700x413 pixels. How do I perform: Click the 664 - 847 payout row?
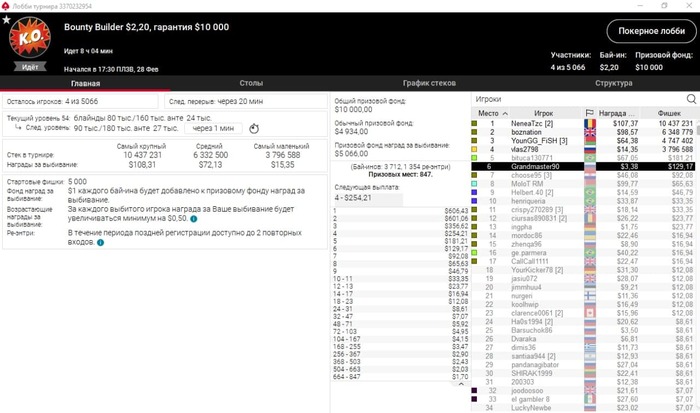pyautogui.click(x=400, y=377)
